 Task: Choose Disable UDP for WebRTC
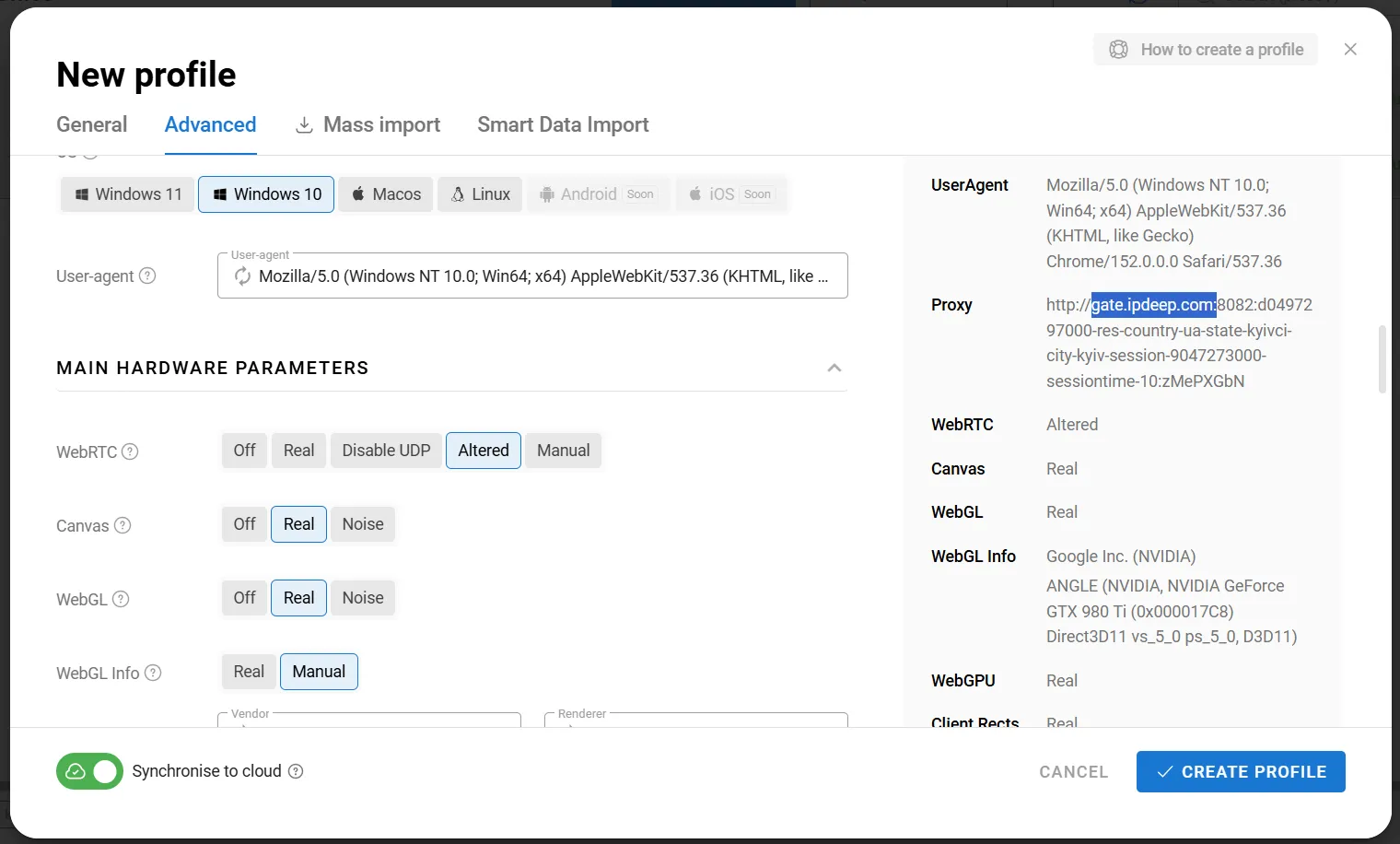(x=386, y=451)
